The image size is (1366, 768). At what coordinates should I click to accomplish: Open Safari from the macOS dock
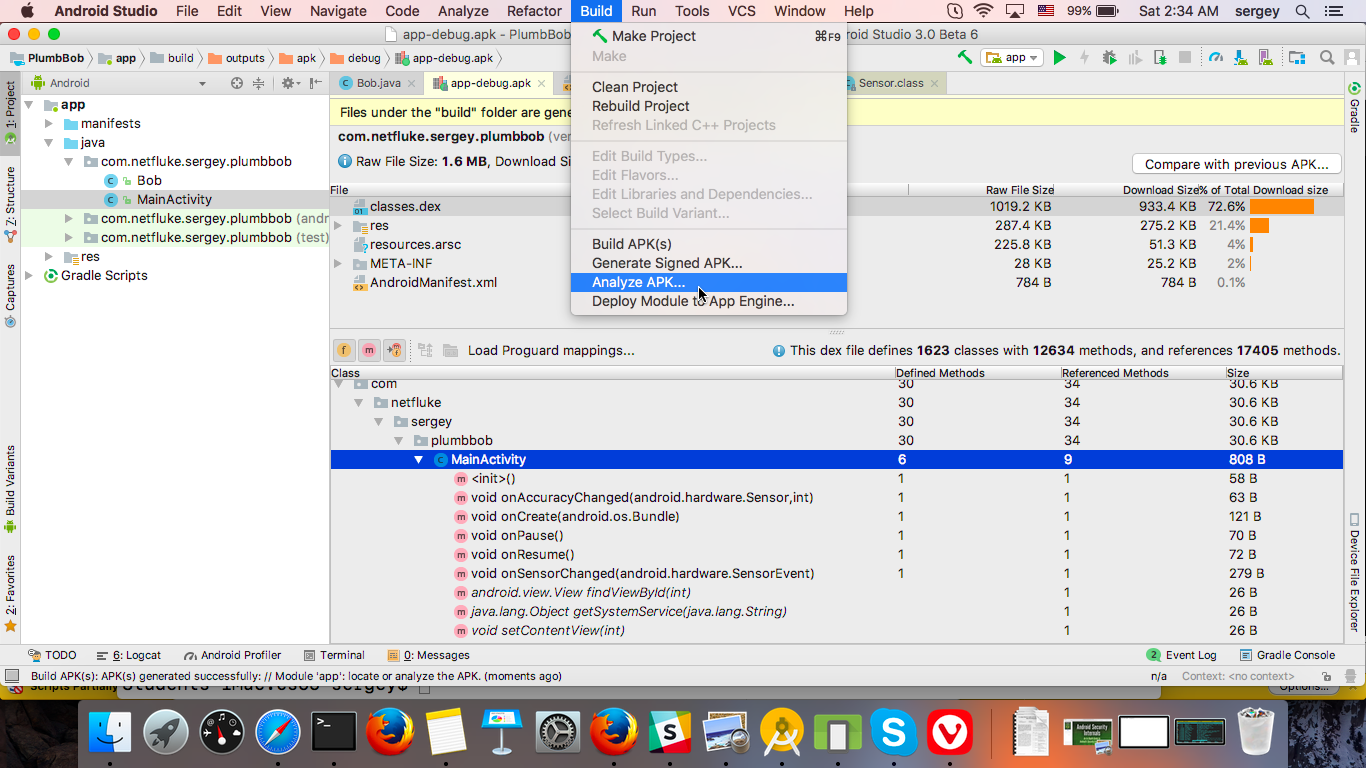point(278,733)
